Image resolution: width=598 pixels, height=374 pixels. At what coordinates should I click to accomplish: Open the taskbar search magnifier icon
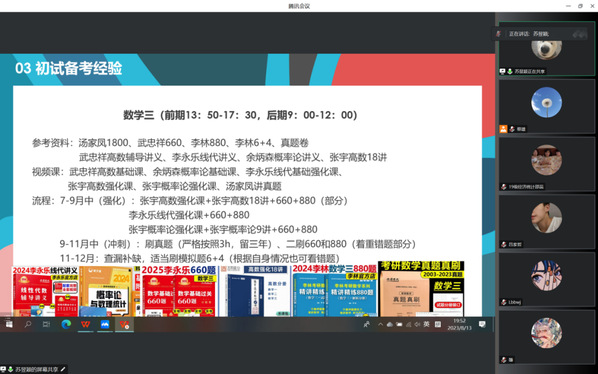[28, 324]
